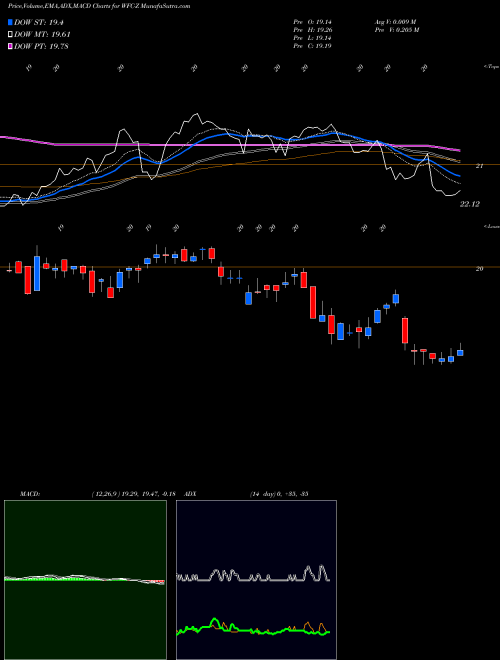Click the 'Pre V: 0.205 M' value

(x=396, y=30)
